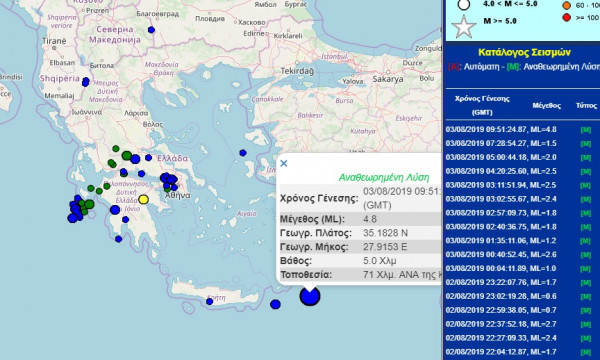Image resolution: width=600 pixels, height=360 pixels.
Task: Click the Τύπος column header
Action: [x=586, y=106]
